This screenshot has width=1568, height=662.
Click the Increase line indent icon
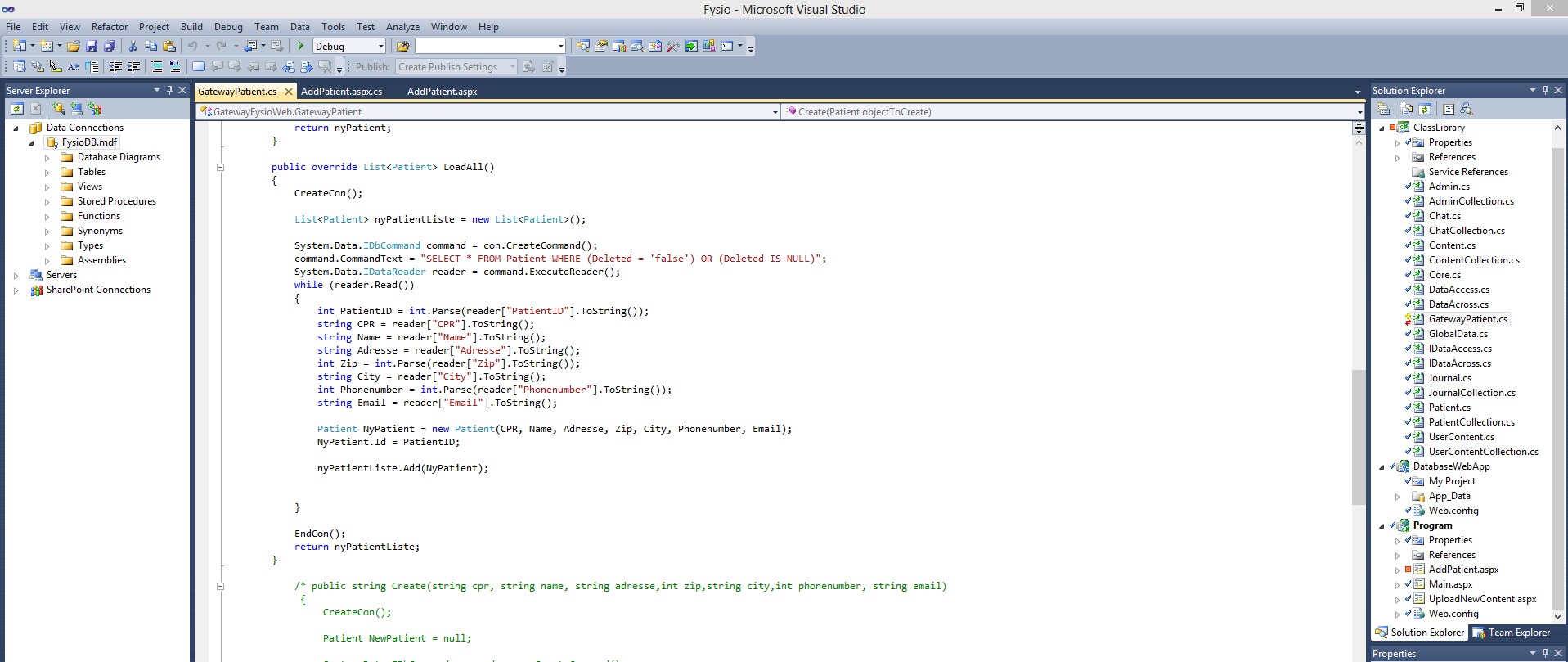(x=134, y=67)
